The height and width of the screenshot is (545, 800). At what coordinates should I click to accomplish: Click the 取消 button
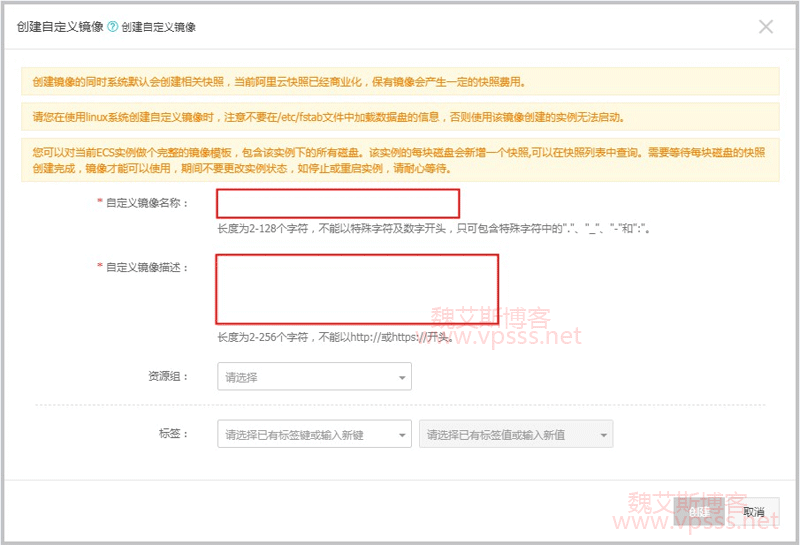(x=754, y=511)
